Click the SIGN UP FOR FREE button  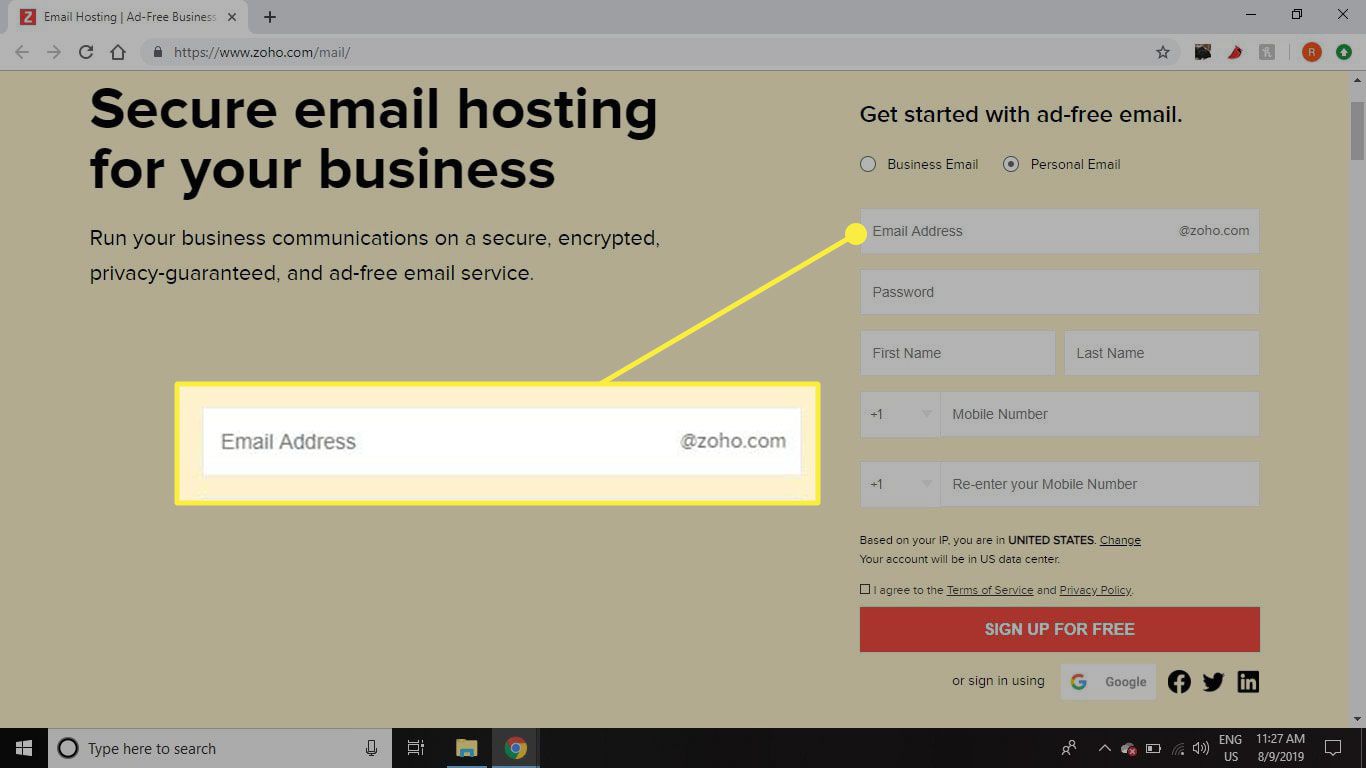(x=1060, y=629)
